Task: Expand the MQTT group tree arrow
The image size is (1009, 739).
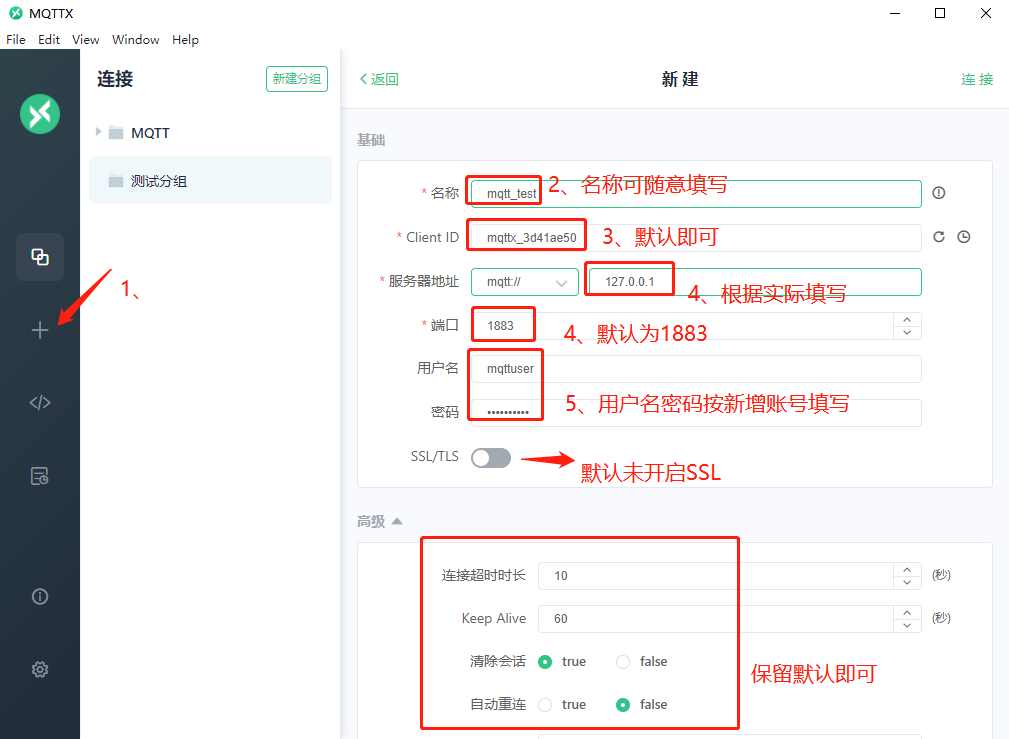Action: coord(98,132)
